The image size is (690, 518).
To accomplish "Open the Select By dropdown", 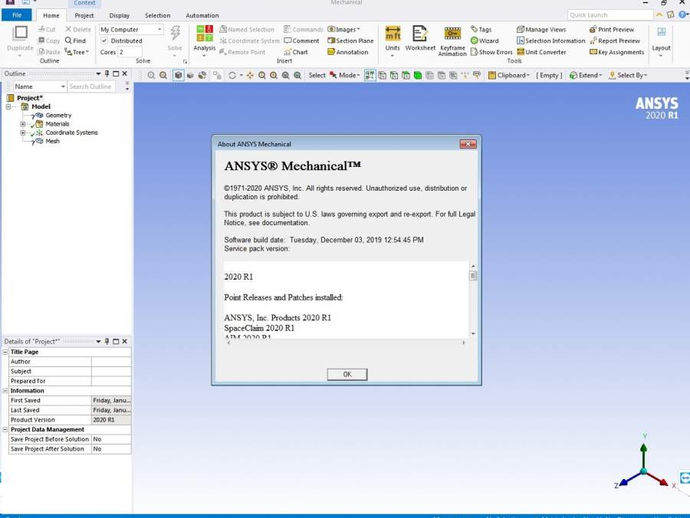I will (628, 75).
